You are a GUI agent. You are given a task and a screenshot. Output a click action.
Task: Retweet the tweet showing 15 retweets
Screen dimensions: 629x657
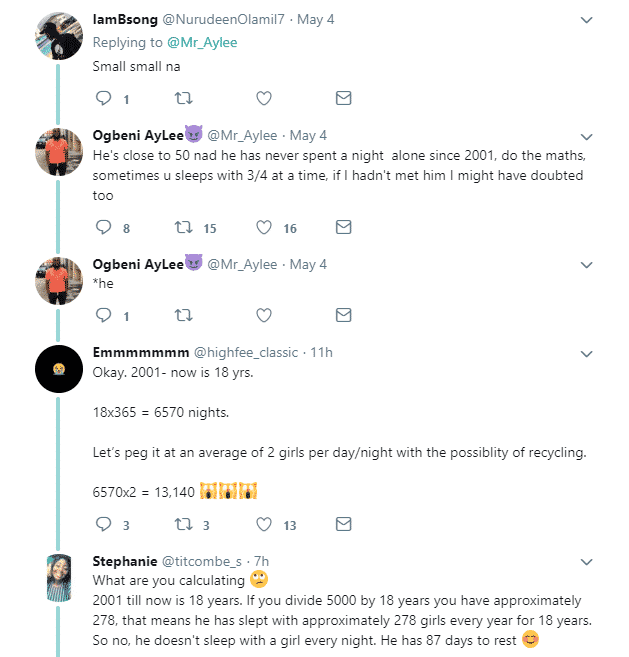pyautogui.click(x=183, y=228)
